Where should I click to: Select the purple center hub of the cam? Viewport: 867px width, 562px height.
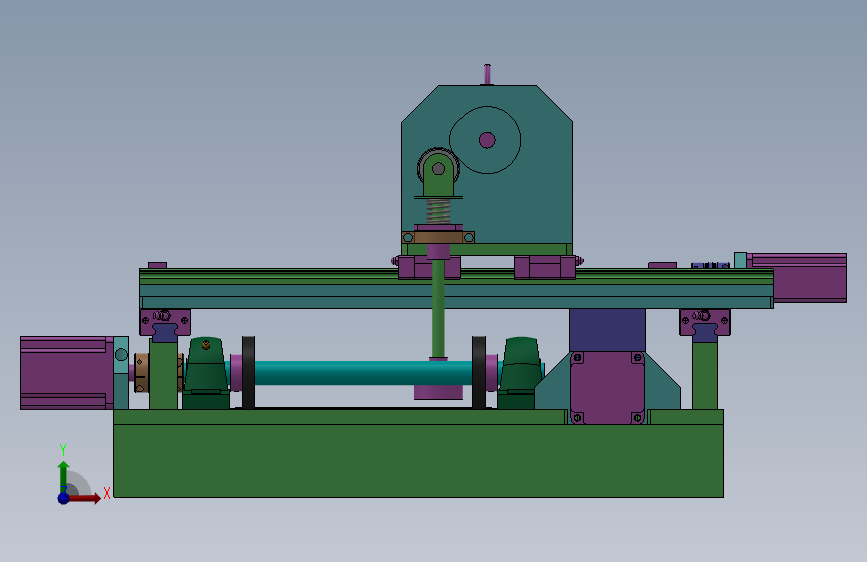click(487, 140)
